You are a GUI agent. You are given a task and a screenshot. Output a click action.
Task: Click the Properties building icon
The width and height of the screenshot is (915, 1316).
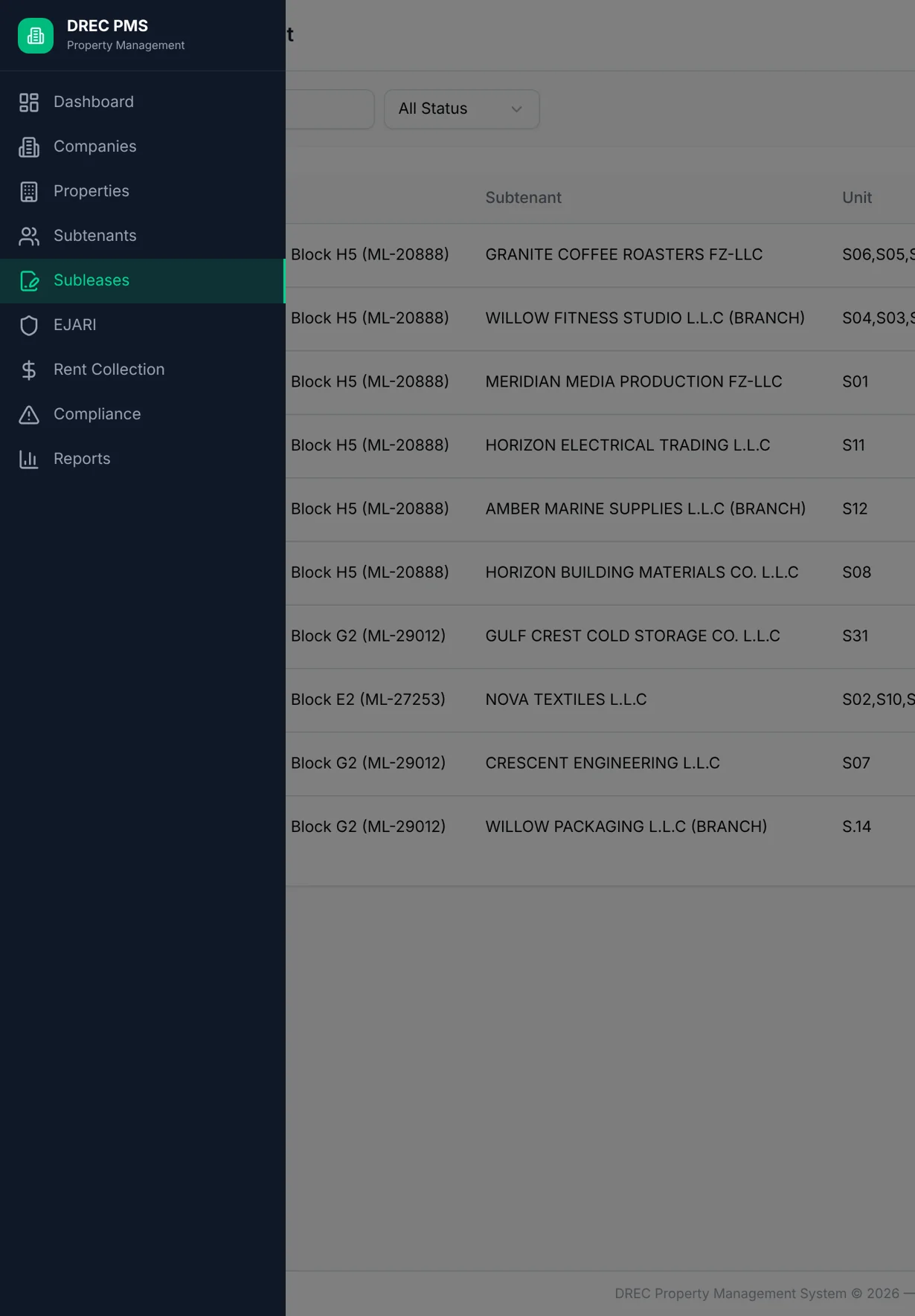29,192
